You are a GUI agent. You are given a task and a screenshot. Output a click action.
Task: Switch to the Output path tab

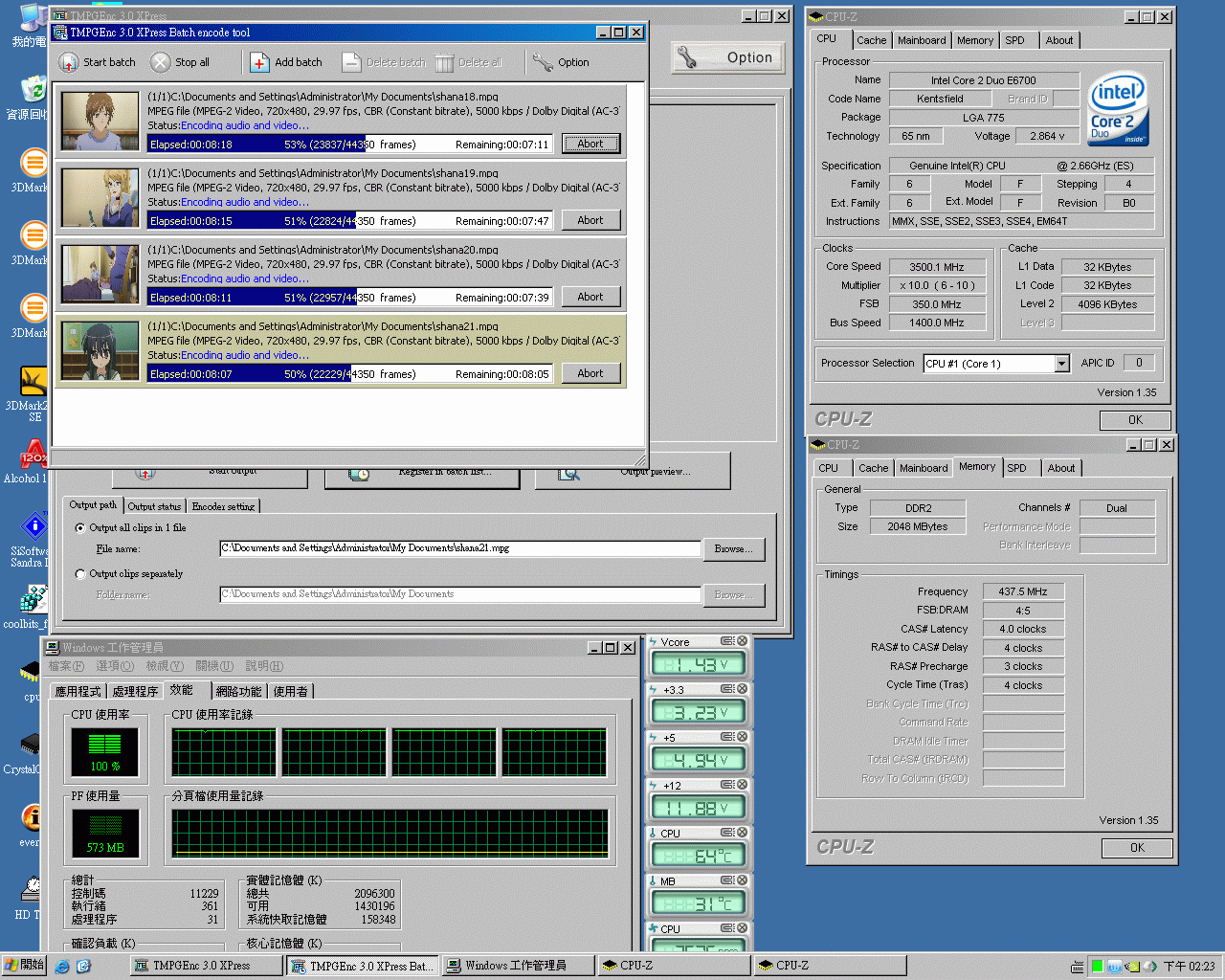pyautogui.click(x=93, y=505)
